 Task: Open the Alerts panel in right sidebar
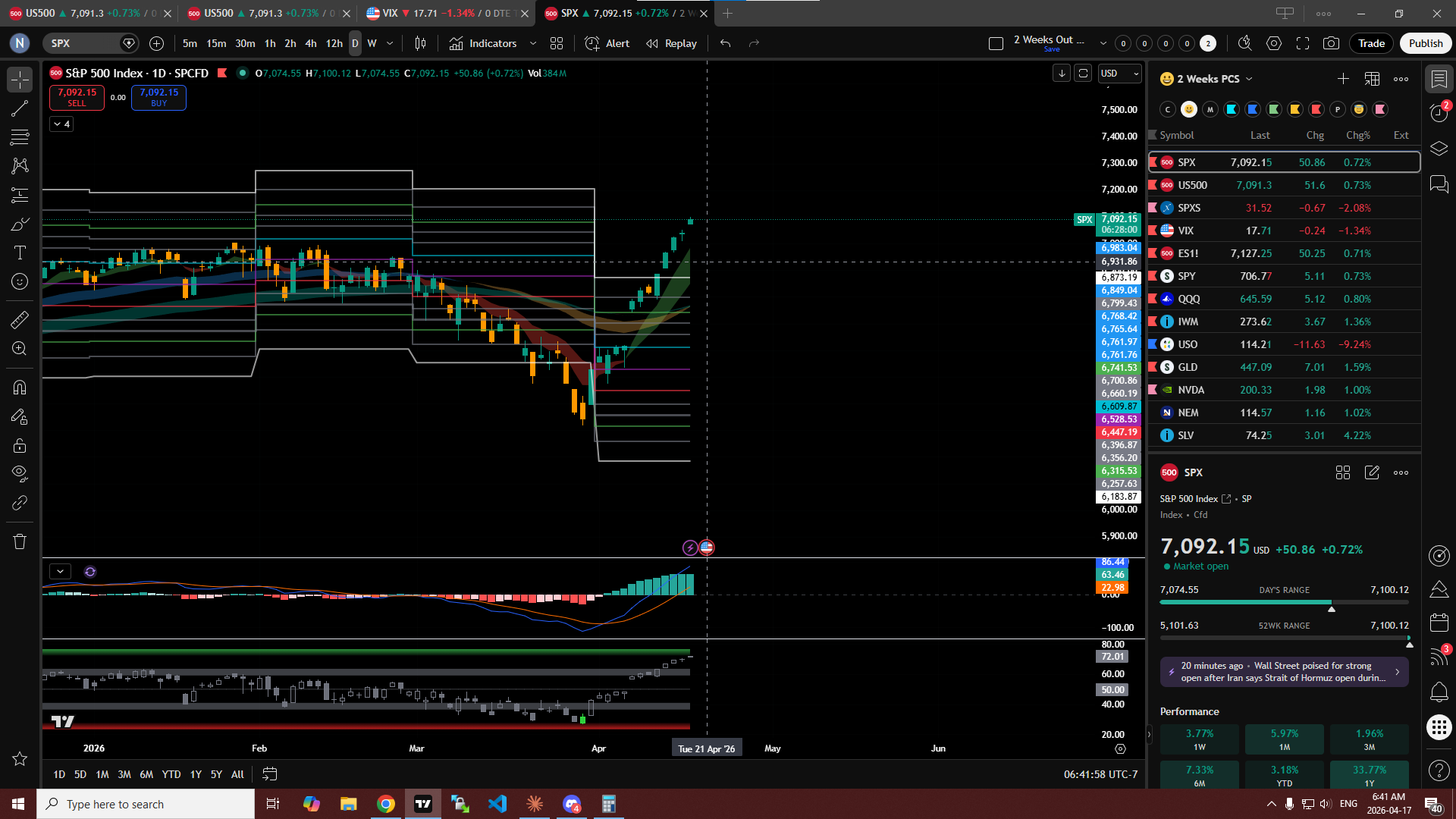1439,114
